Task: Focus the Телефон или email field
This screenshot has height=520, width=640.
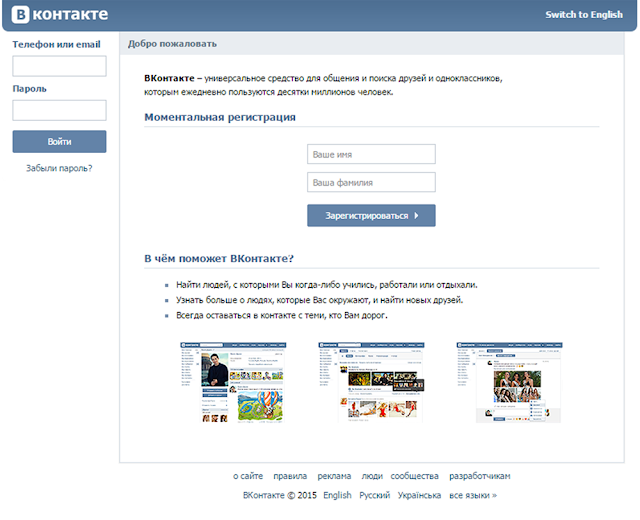Action: [x=59, y=66]
